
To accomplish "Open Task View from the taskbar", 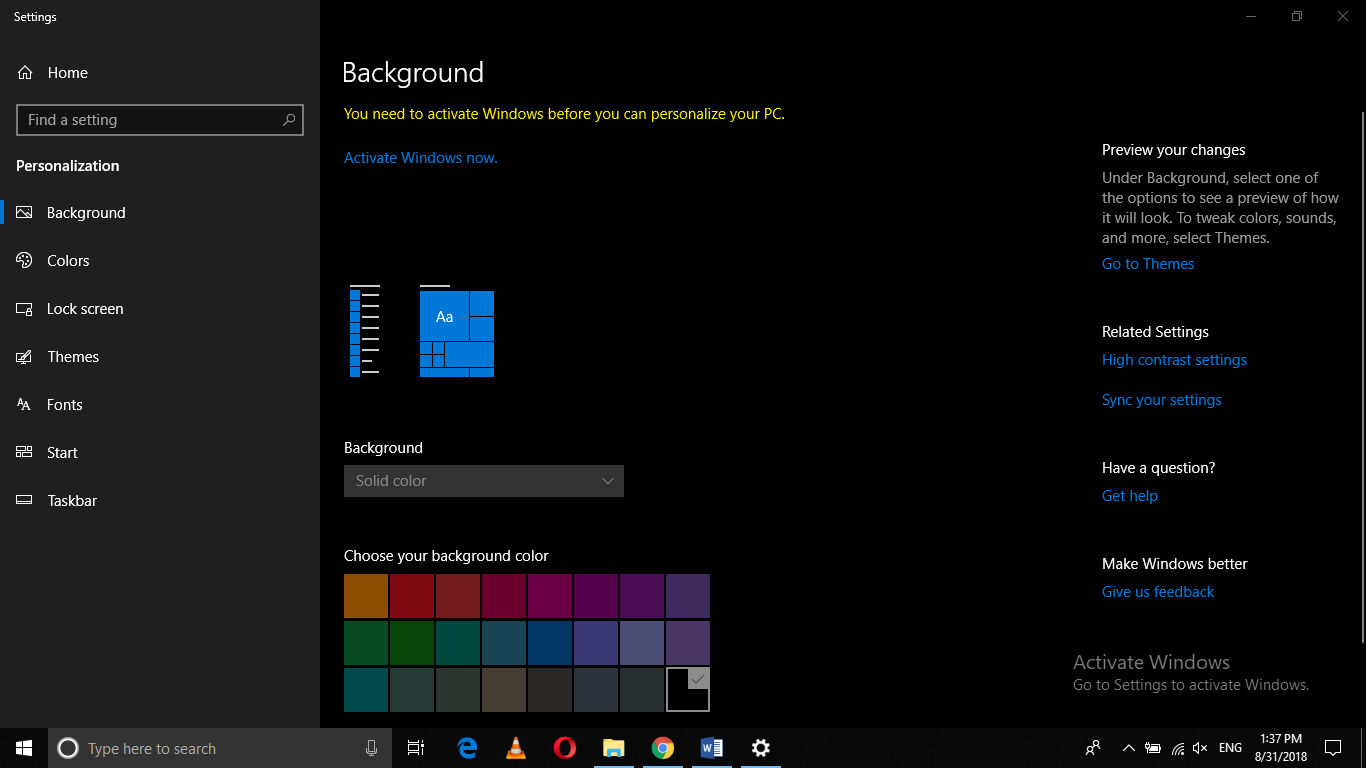I will 416,748.
